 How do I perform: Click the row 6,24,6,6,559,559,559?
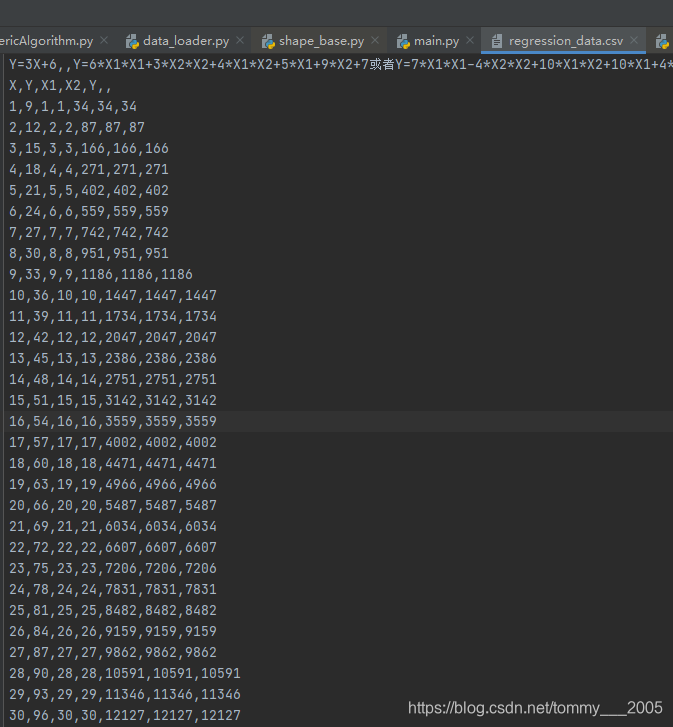89,211
